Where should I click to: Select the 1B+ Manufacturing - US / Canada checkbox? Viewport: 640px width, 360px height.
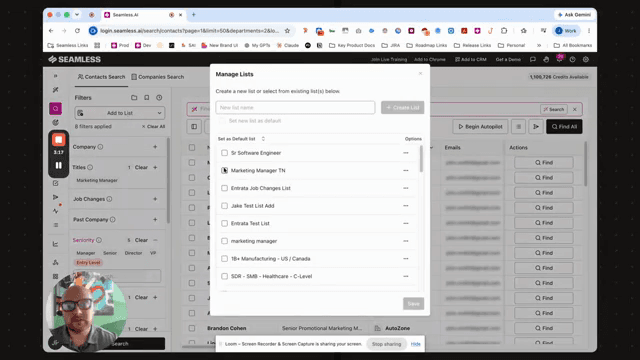click(224, 258)
